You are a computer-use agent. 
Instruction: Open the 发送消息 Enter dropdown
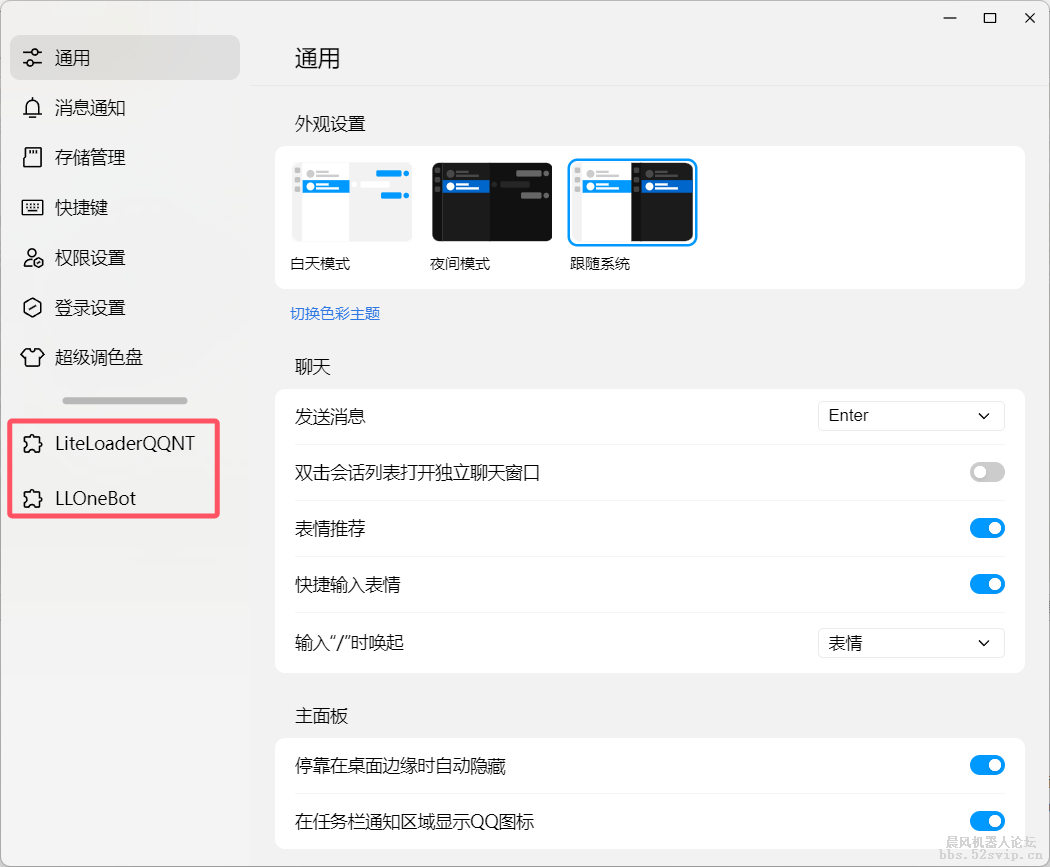click(911, 416)
